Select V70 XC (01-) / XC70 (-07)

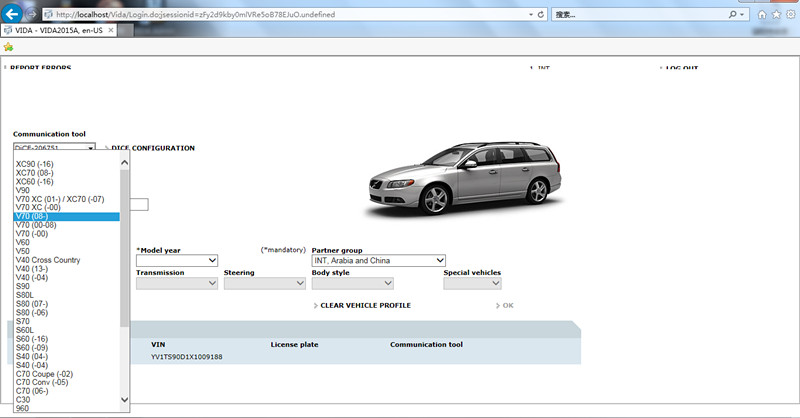point(67,199)
